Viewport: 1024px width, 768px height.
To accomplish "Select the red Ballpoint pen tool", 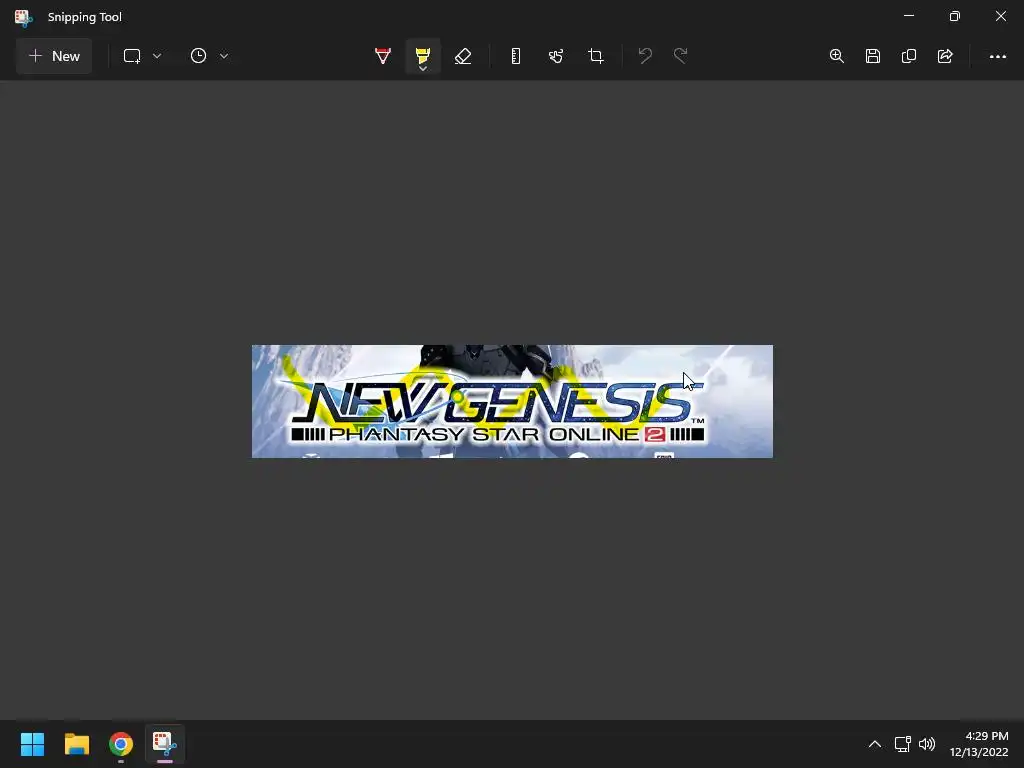I will pyautogui.click(x=383, y=56).
